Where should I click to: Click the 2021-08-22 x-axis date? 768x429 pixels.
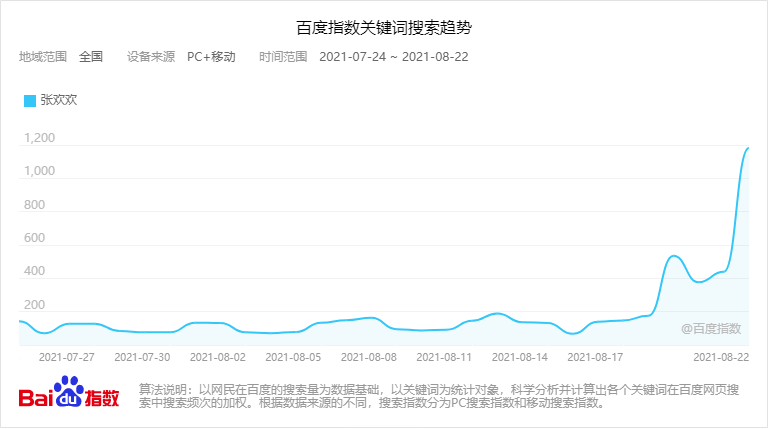[721, 358]
